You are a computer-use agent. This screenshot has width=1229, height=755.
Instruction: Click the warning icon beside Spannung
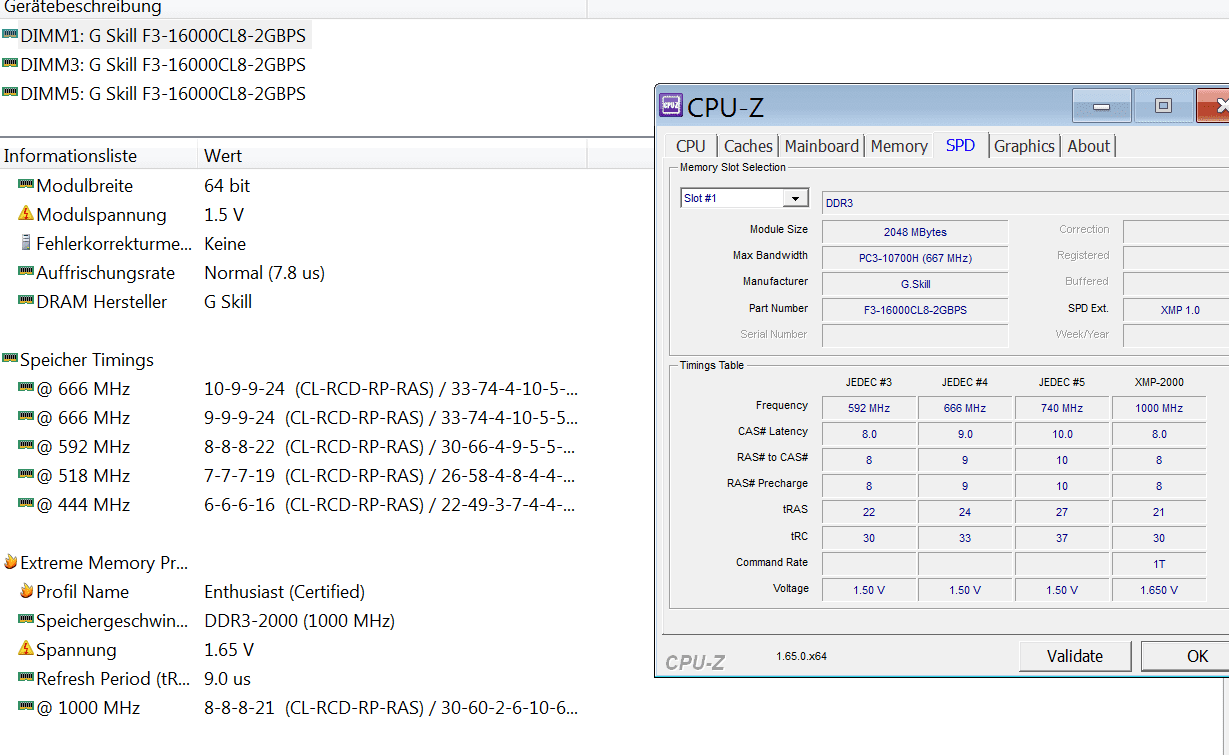point(26,649)
